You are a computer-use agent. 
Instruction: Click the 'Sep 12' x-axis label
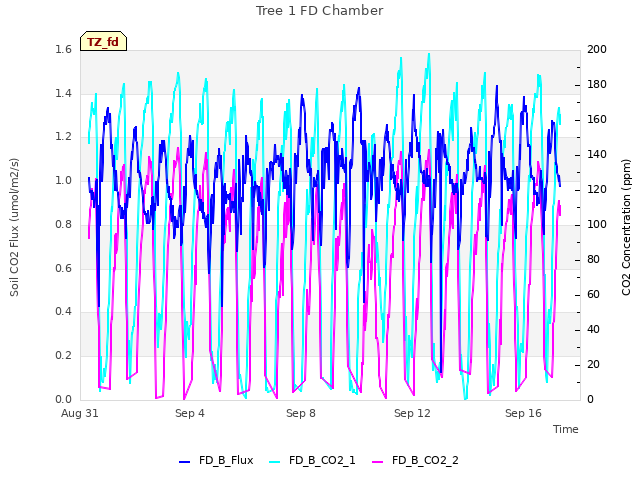pos(412,413)
